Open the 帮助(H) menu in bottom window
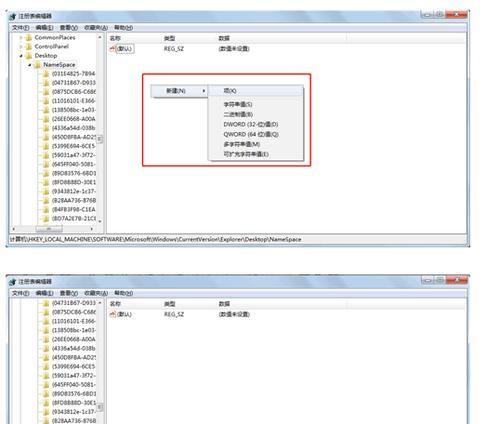 click(x=124, y=293)
